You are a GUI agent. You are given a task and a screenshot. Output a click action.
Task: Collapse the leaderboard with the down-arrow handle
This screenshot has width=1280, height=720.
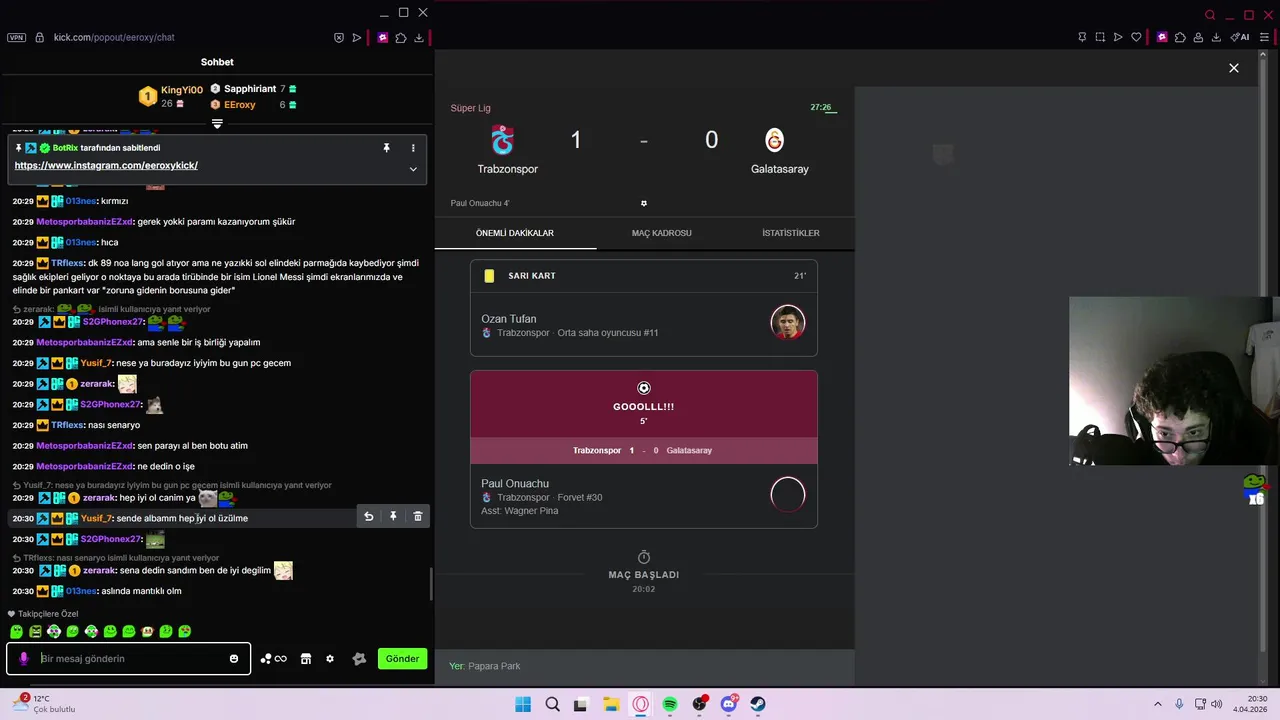217,124
